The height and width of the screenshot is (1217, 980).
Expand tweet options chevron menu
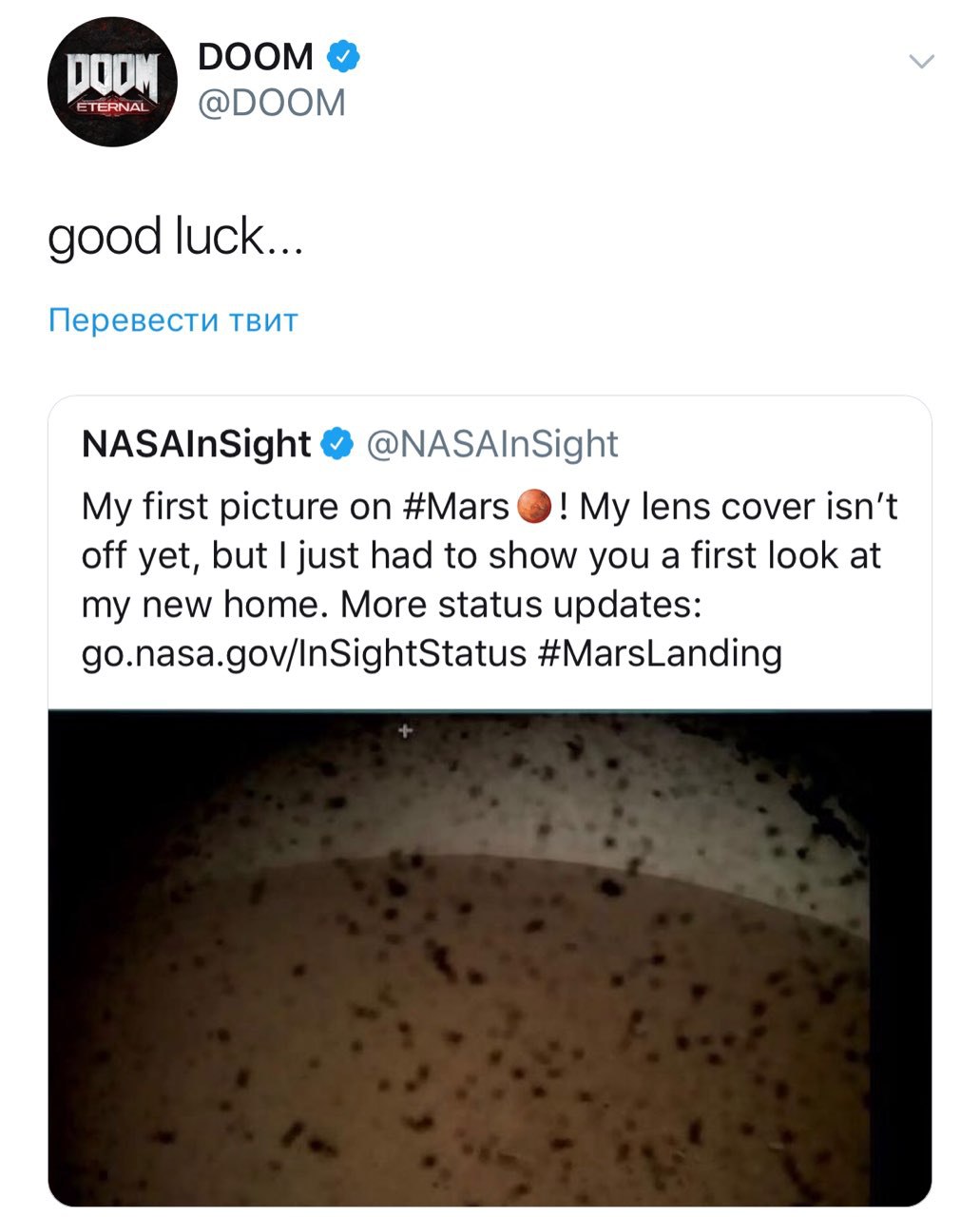(x=921, y=62)
